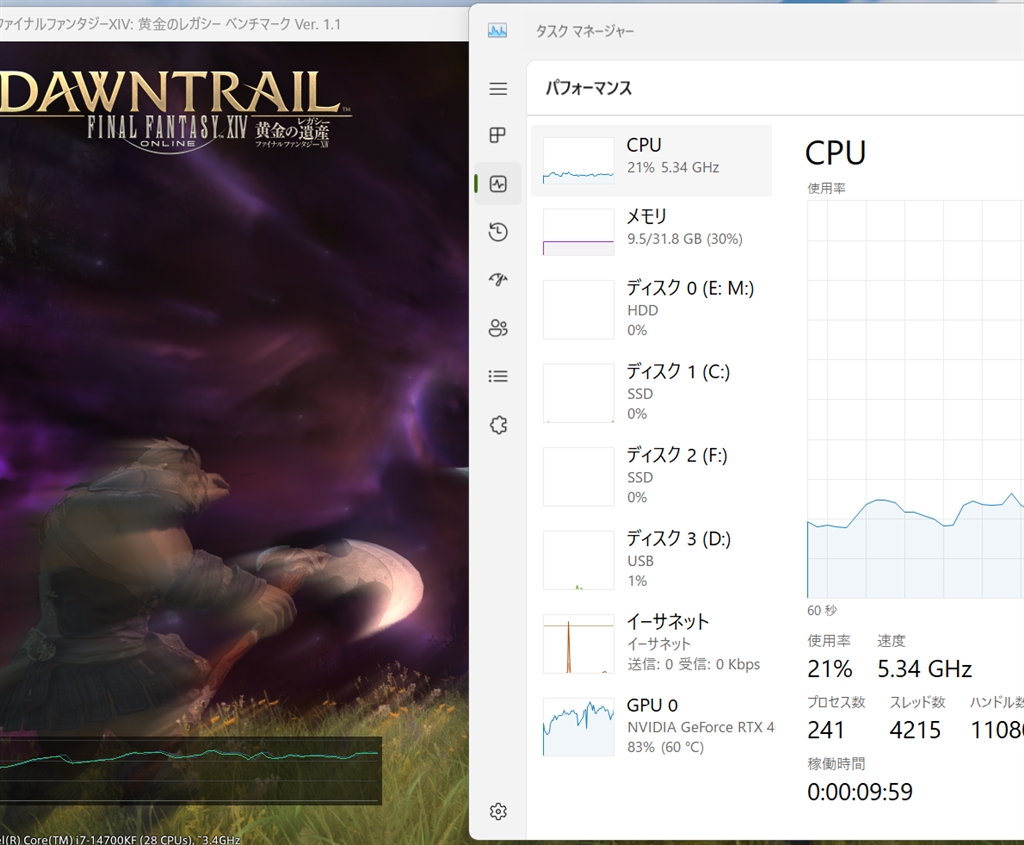This screenshot has height=845, width=1024.
Task: Click the Ethernet mini graph thumbnail
Action: 579,644
